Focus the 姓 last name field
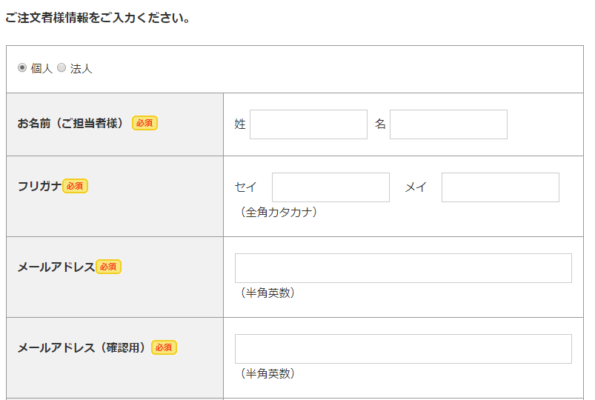This screenshot has width=595, height=400. click(x=309, y=124)
